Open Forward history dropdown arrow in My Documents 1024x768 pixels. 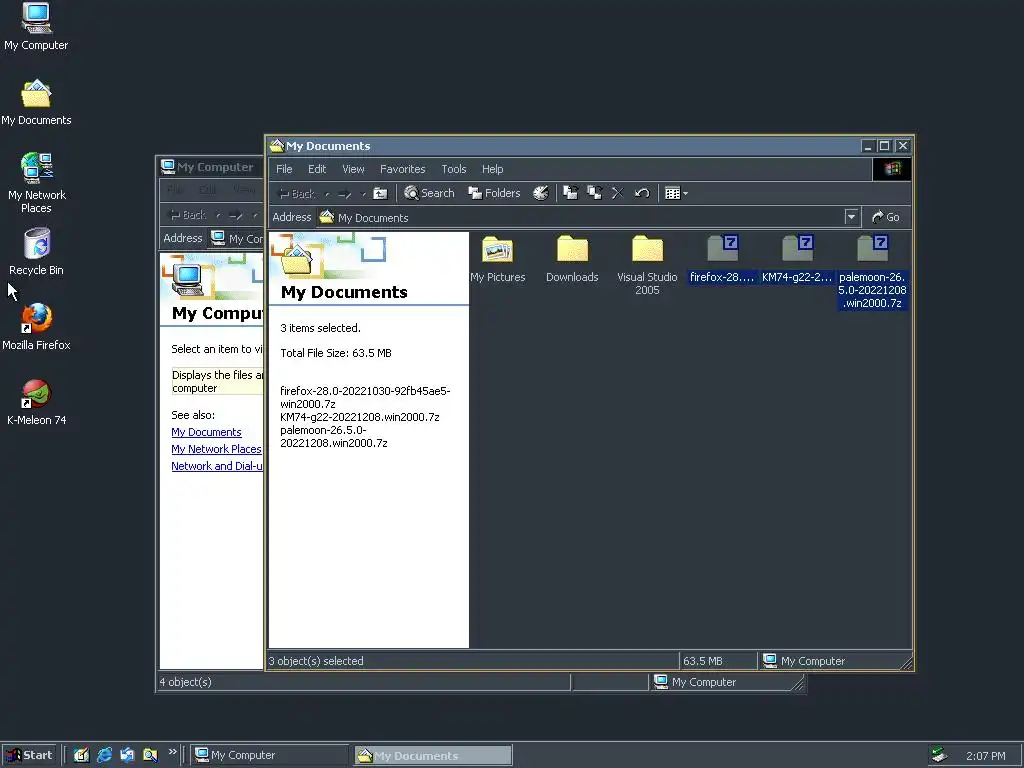363,194
